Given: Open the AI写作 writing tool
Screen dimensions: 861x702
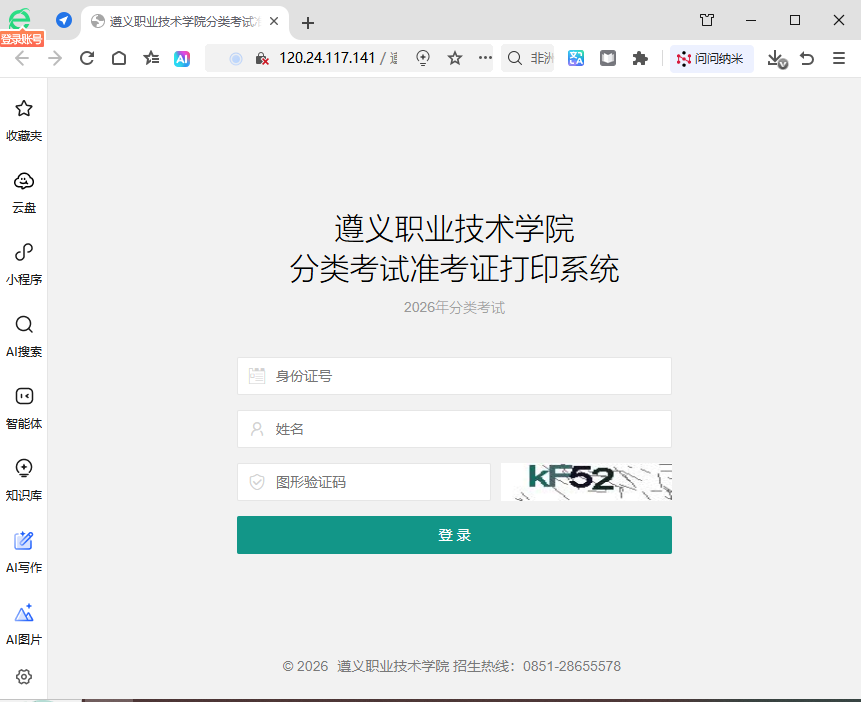Looking at the screenshot, I should point(24,552).
